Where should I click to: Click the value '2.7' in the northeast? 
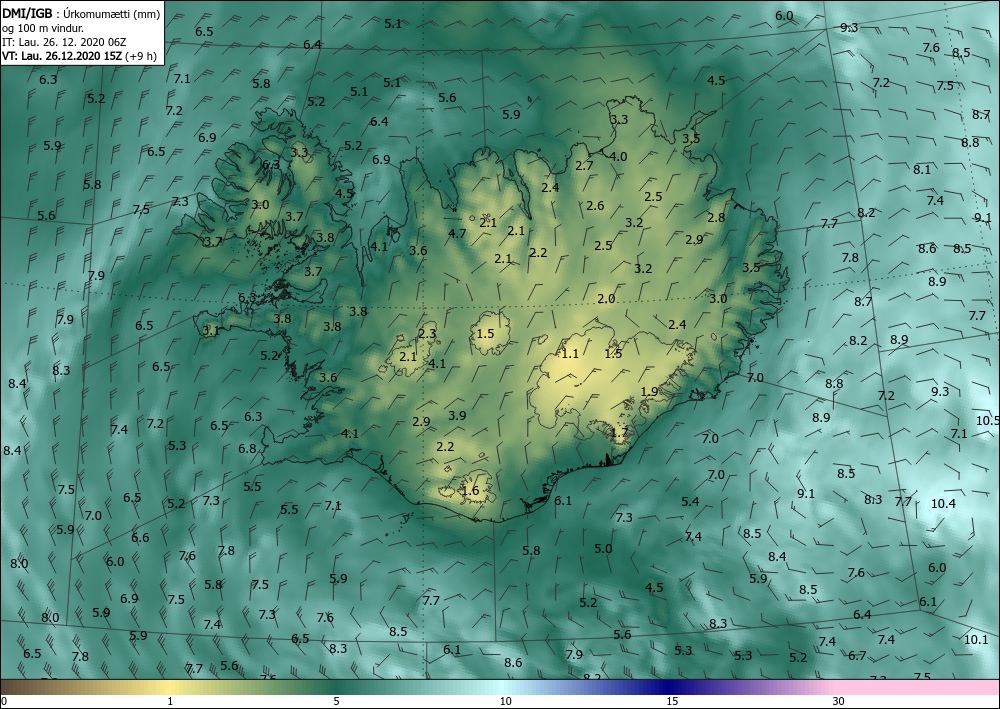(x=584, y=165)
